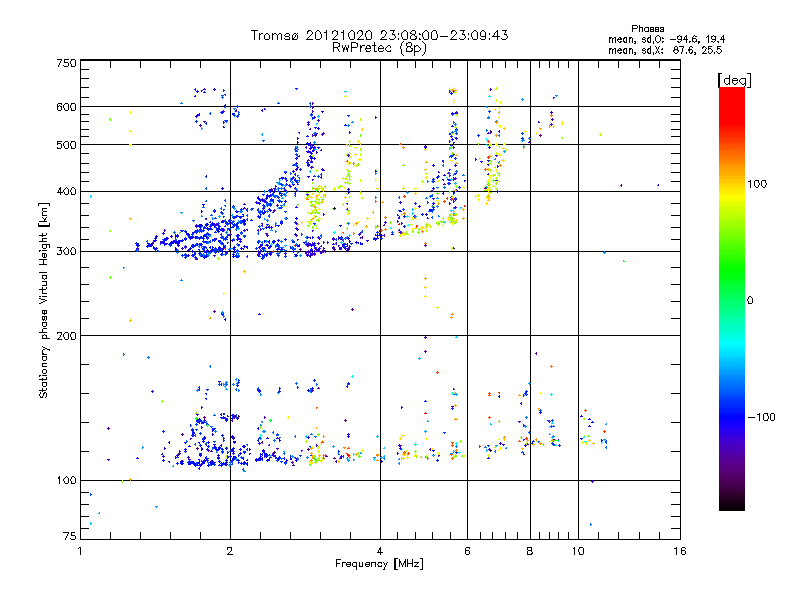Click the '300' y-axis tick label
Image resolution: width=800 pixels, height=600 pixels.
tap(67, 252)
